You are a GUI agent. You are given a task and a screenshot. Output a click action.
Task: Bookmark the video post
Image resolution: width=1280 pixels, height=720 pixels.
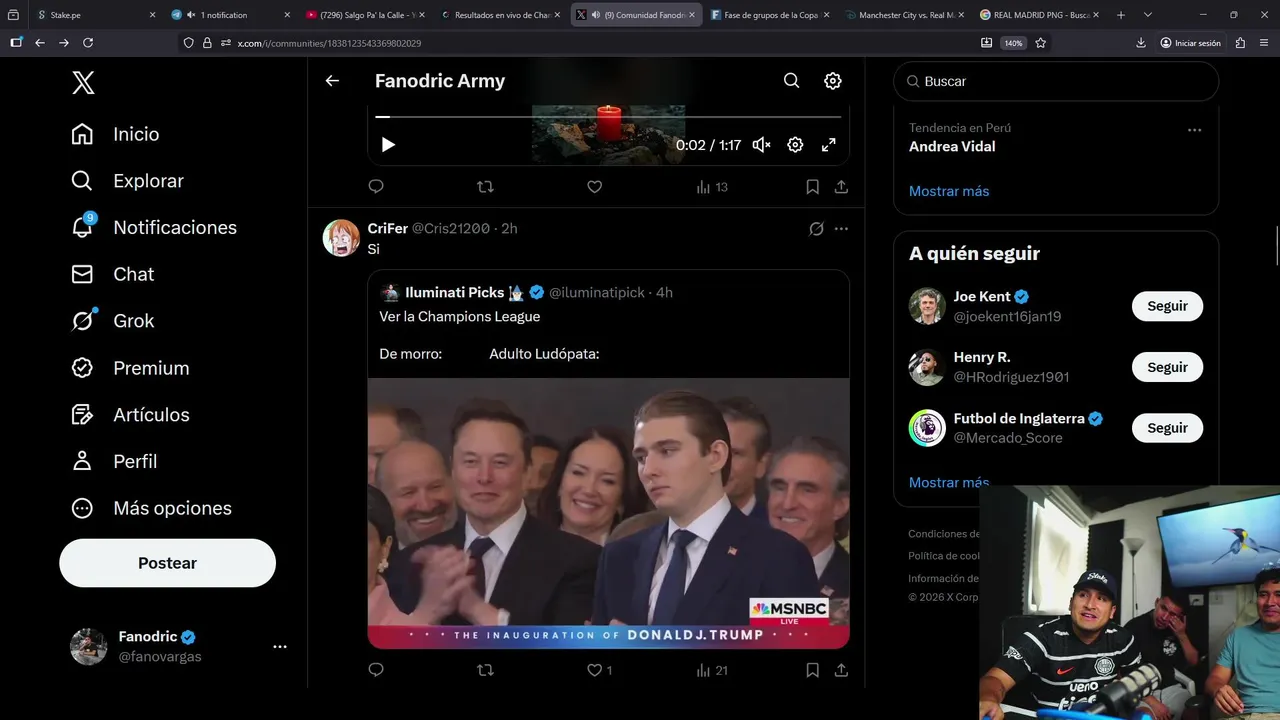pyautogui.click(x=812, y=186)
